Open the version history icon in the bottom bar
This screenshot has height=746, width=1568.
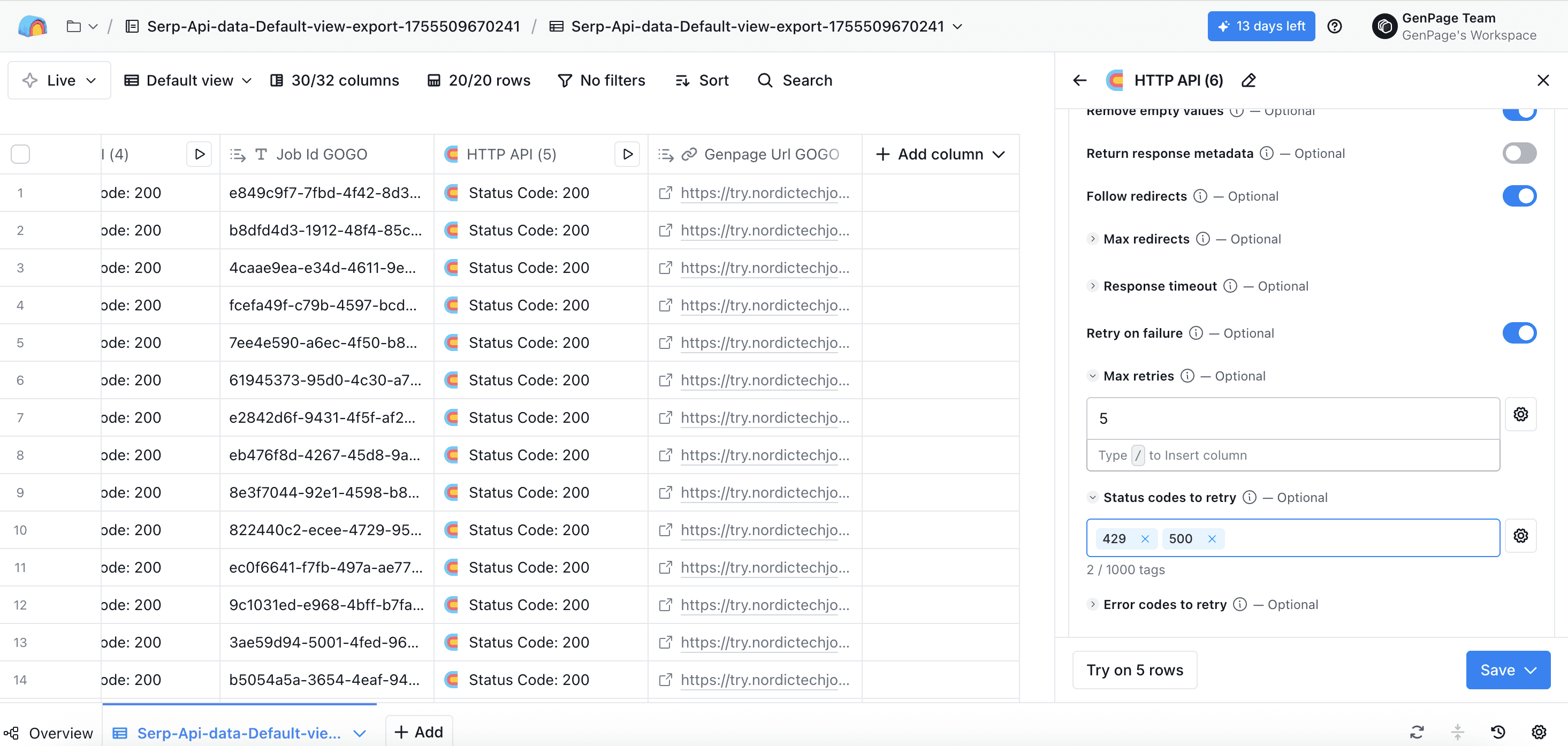(1498, 732)
